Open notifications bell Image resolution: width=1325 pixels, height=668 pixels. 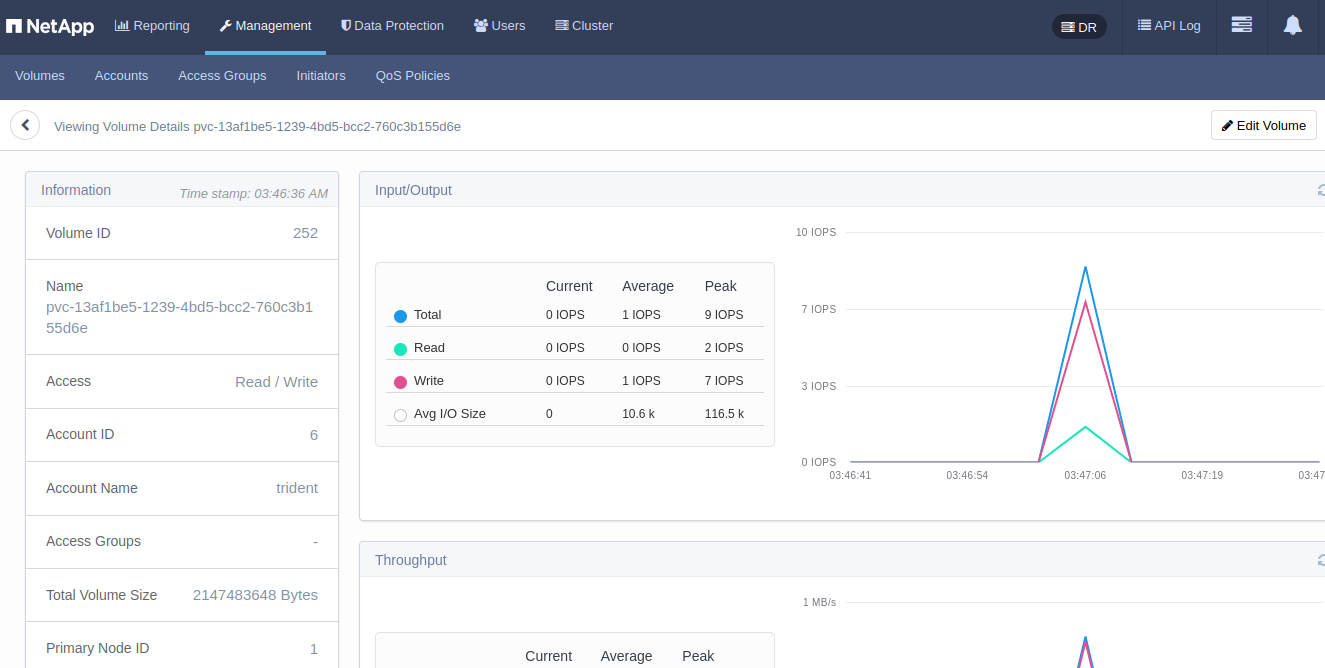(1292, 25)
